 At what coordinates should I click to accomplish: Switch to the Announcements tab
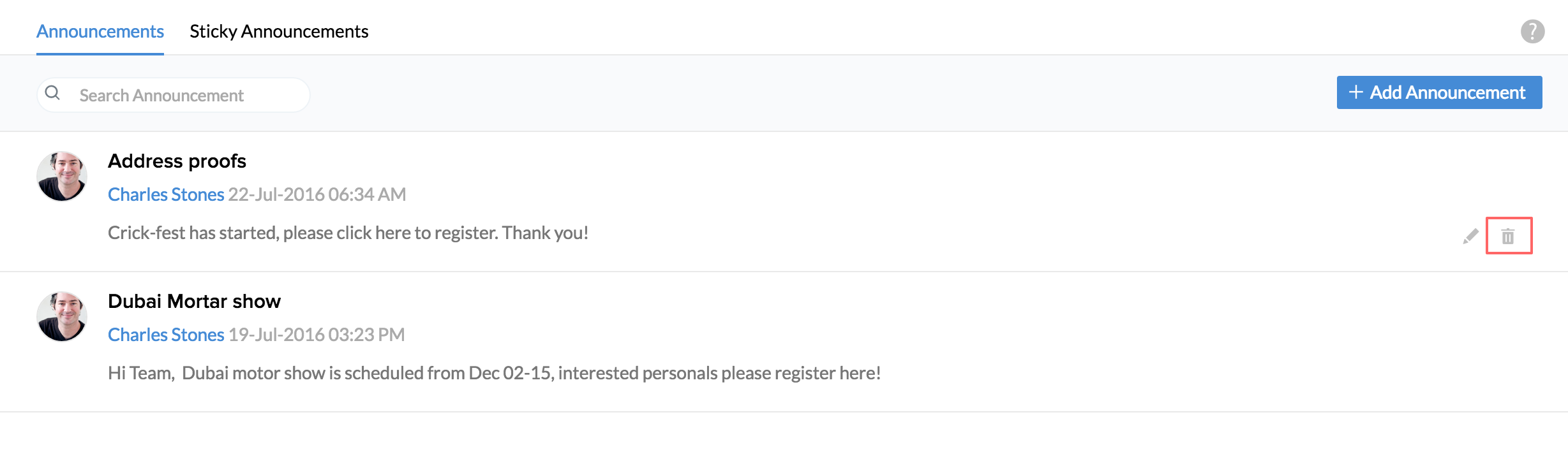tap(100, 31)
